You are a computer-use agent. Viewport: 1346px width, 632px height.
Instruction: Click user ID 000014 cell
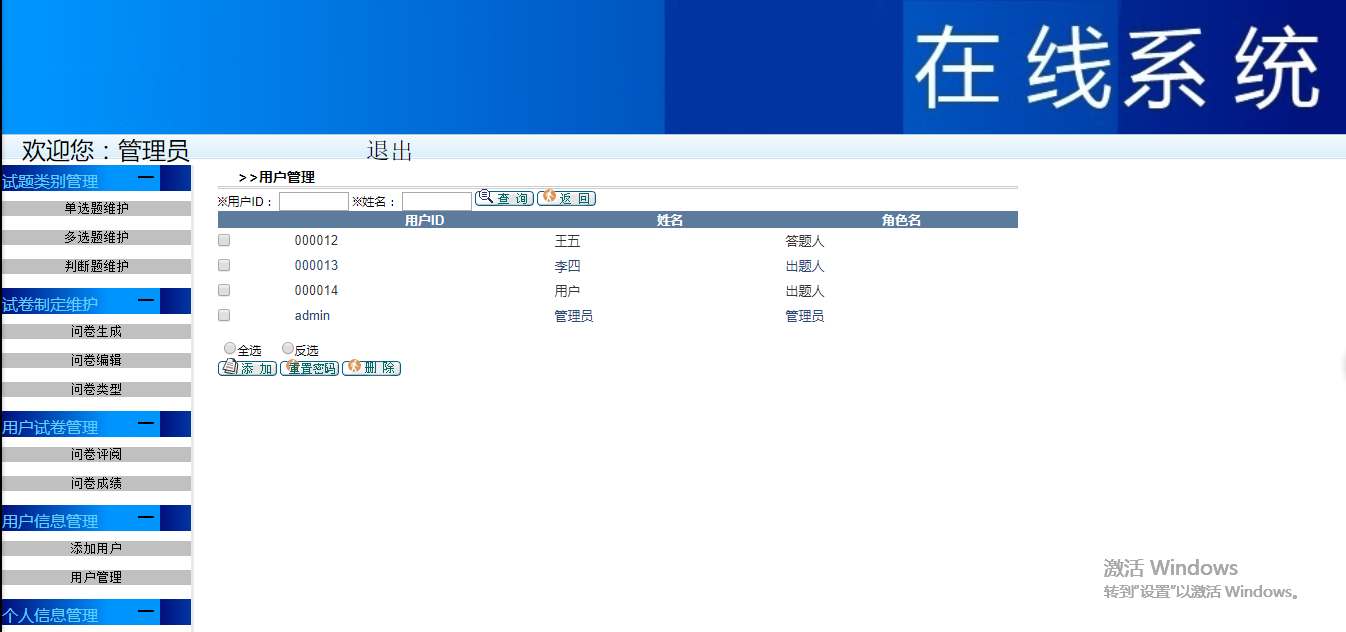(x=316, y=291)
